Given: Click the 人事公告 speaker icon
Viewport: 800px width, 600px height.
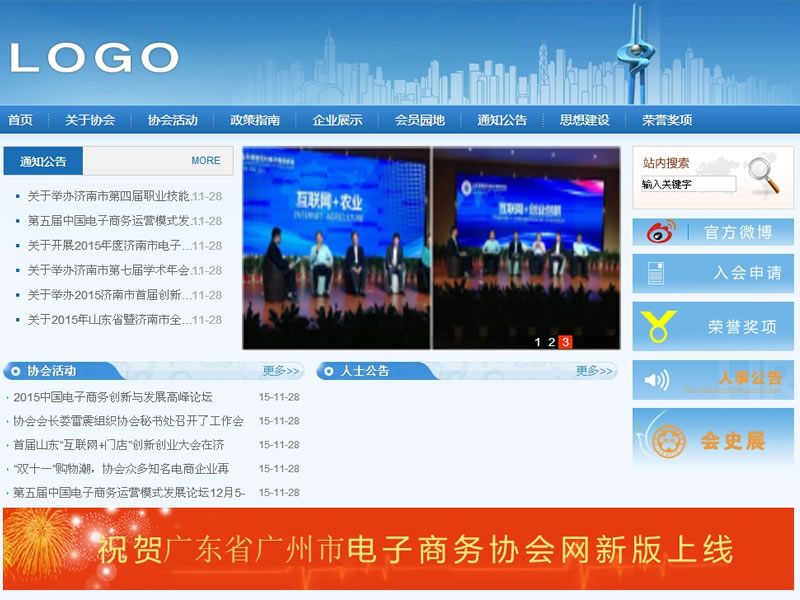Looking at the screenshot, I should pos(657,380).
